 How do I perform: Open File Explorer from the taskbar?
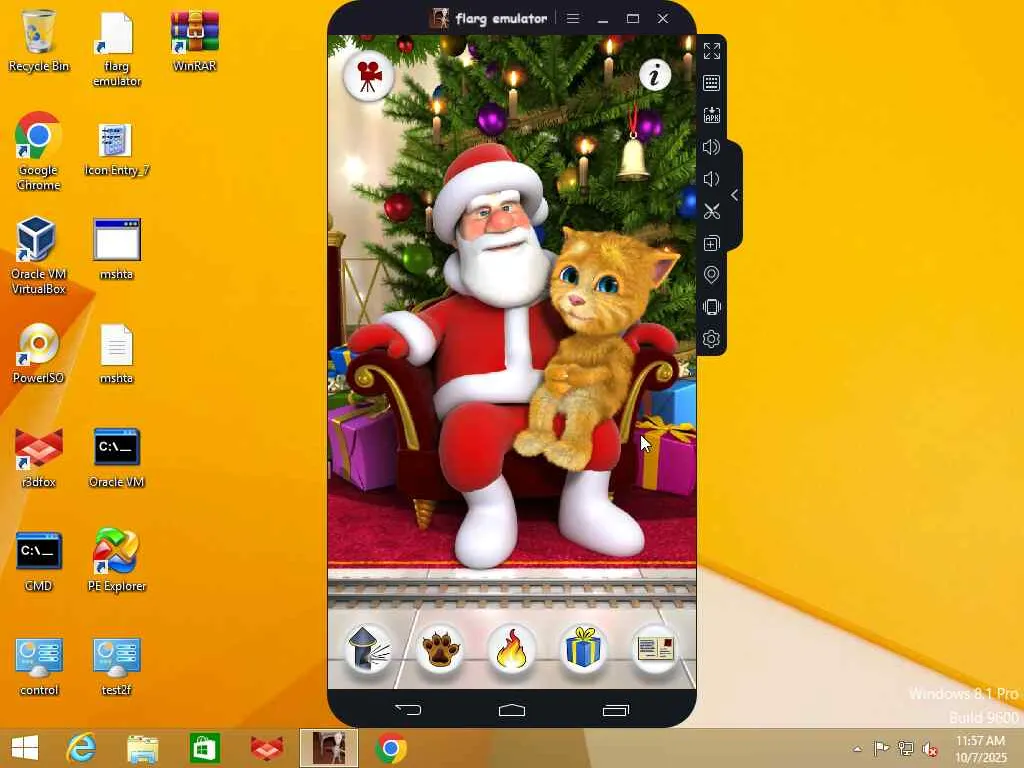tap(142, 748)
